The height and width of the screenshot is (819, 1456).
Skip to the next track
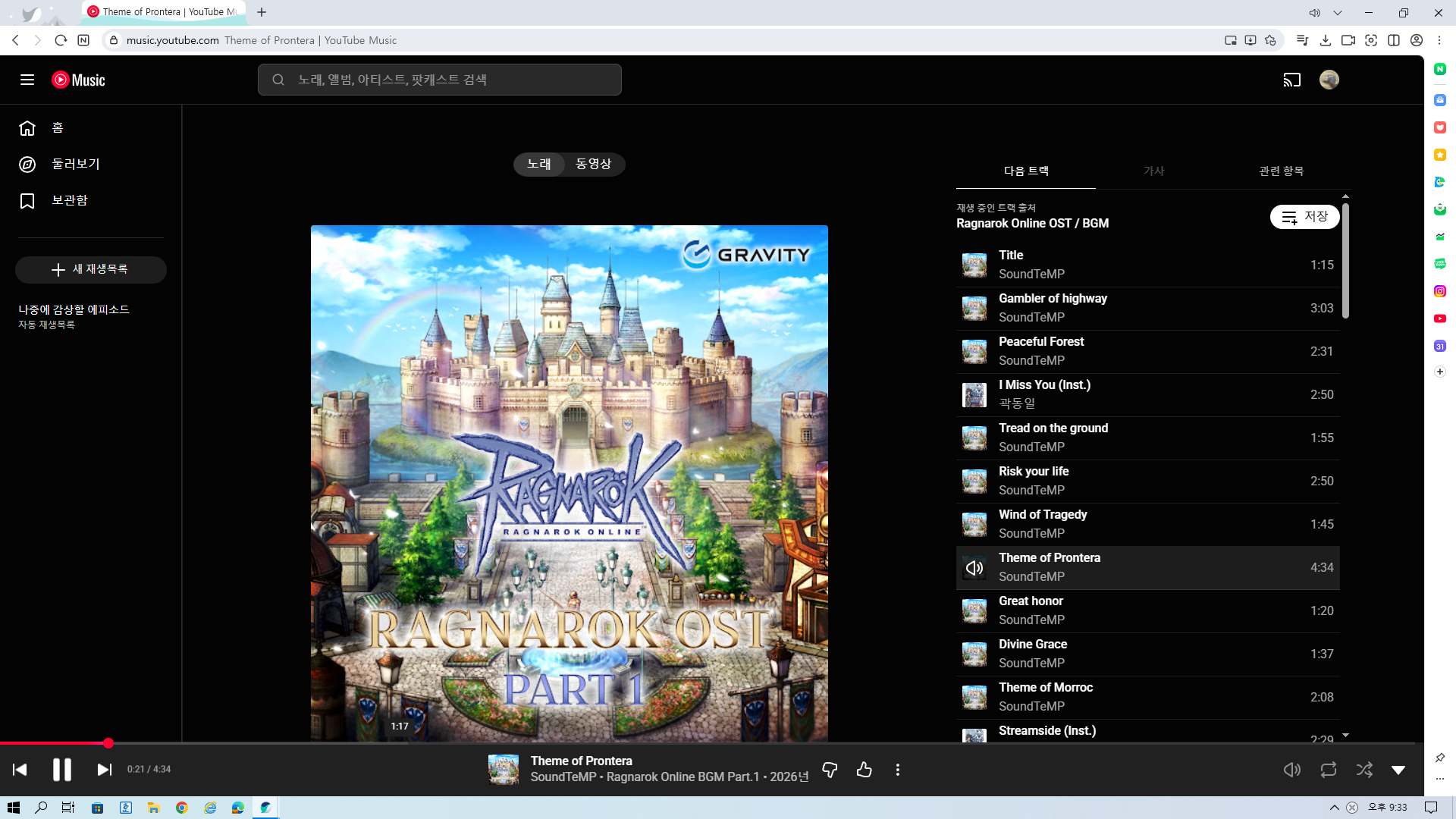coord(105,770)
